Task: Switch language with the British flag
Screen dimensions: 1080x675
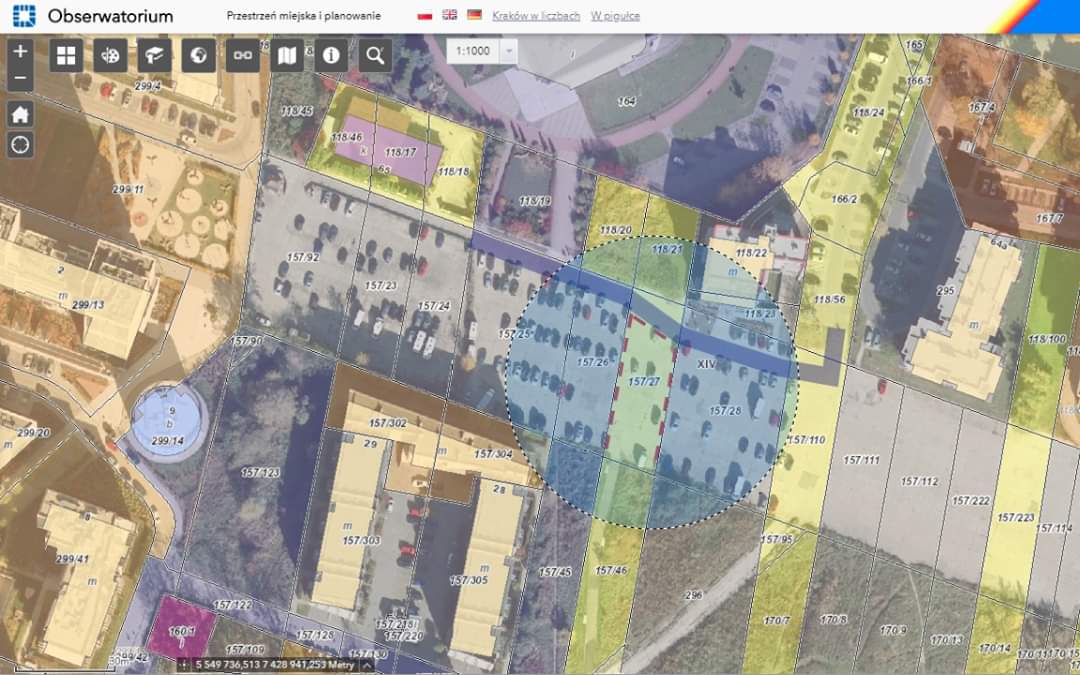Action: pyautogui.click(x=450, y=14)
